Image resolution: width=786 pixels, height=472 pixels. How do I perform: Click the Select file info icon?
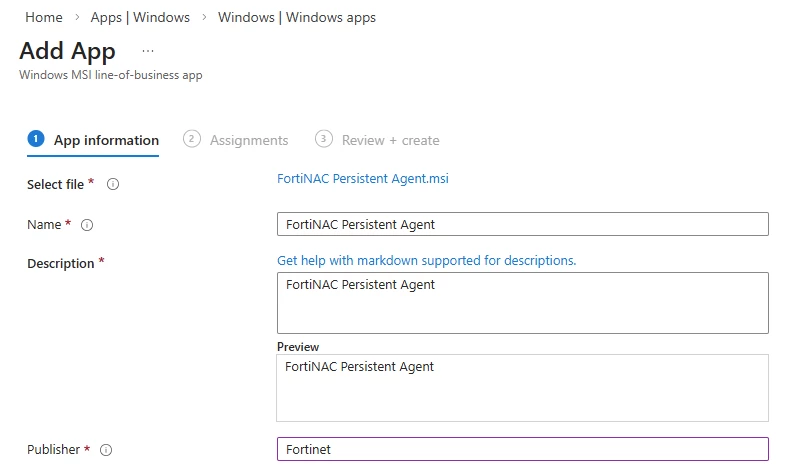(113, 184)
